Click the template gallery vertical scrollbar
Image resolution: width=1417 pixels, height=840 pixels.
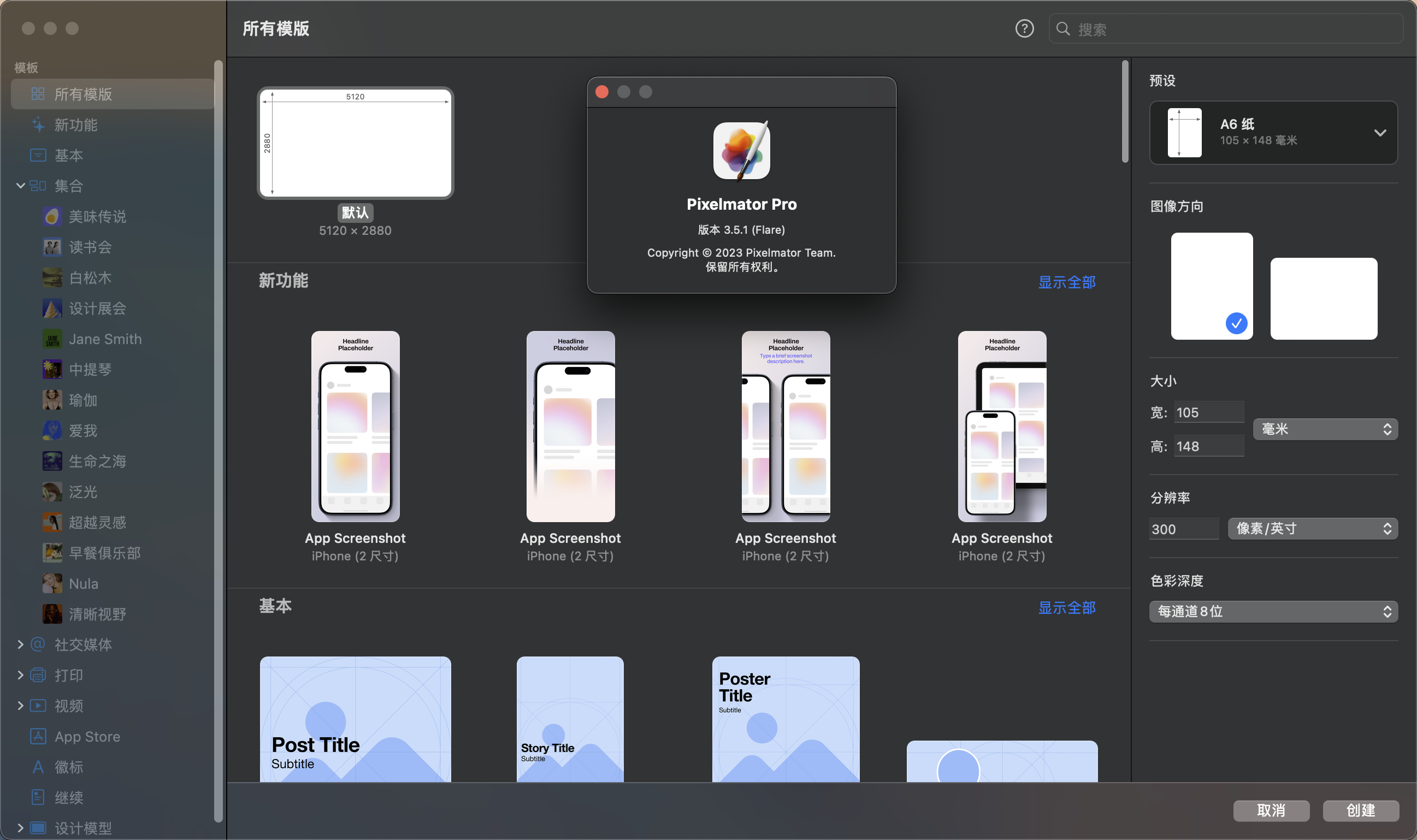pos(1125,111)
